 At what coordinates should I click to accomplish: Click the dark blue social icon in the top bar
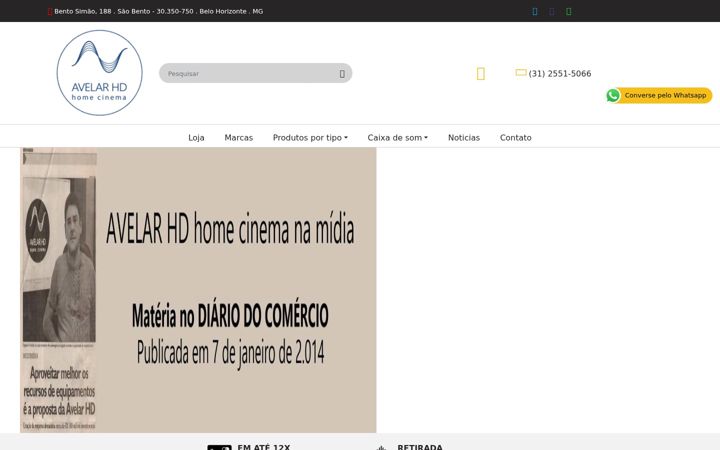point(552,11)
